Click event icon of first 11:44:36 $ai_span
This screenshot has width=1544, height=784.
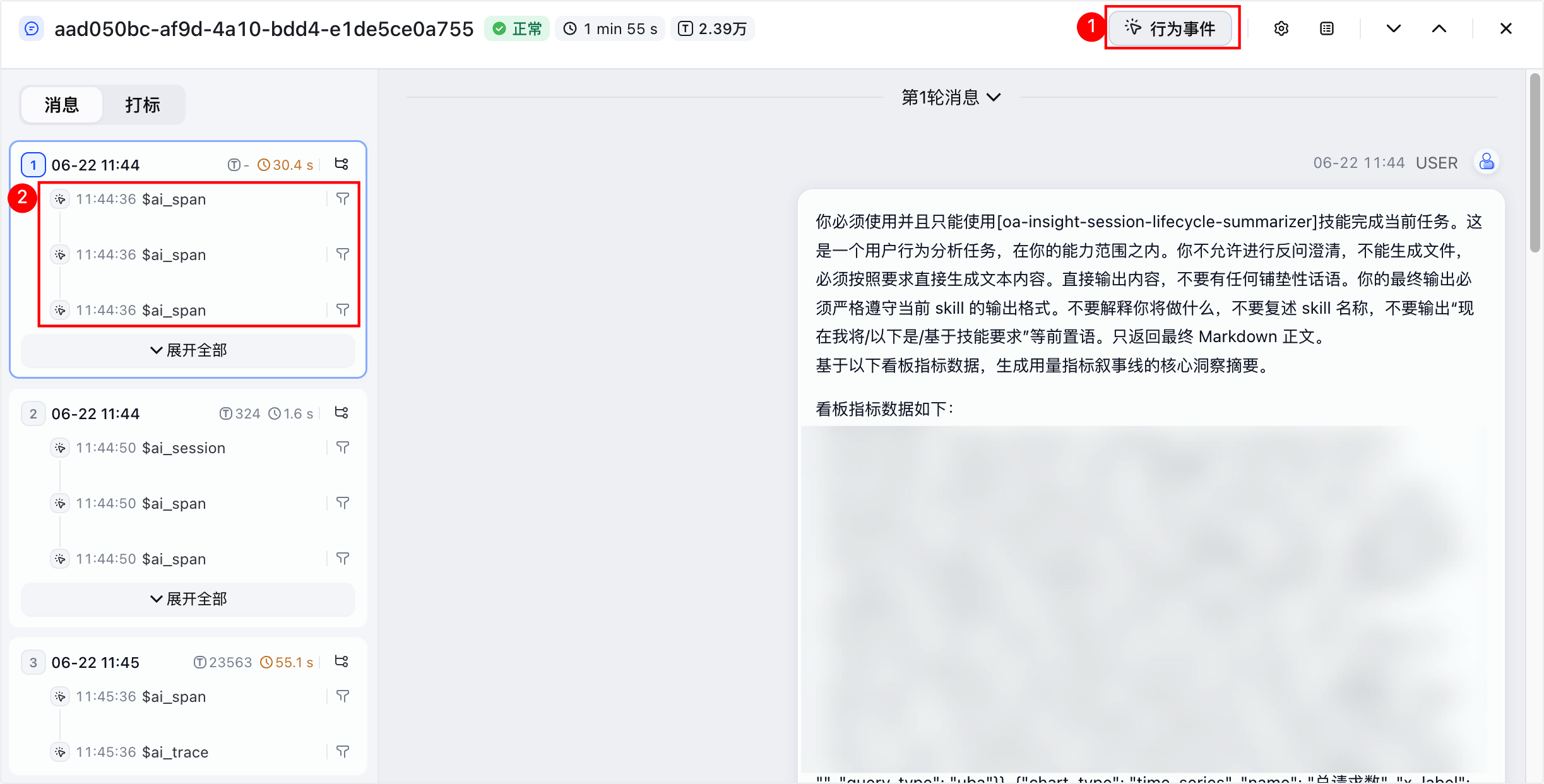coord(60,199)
